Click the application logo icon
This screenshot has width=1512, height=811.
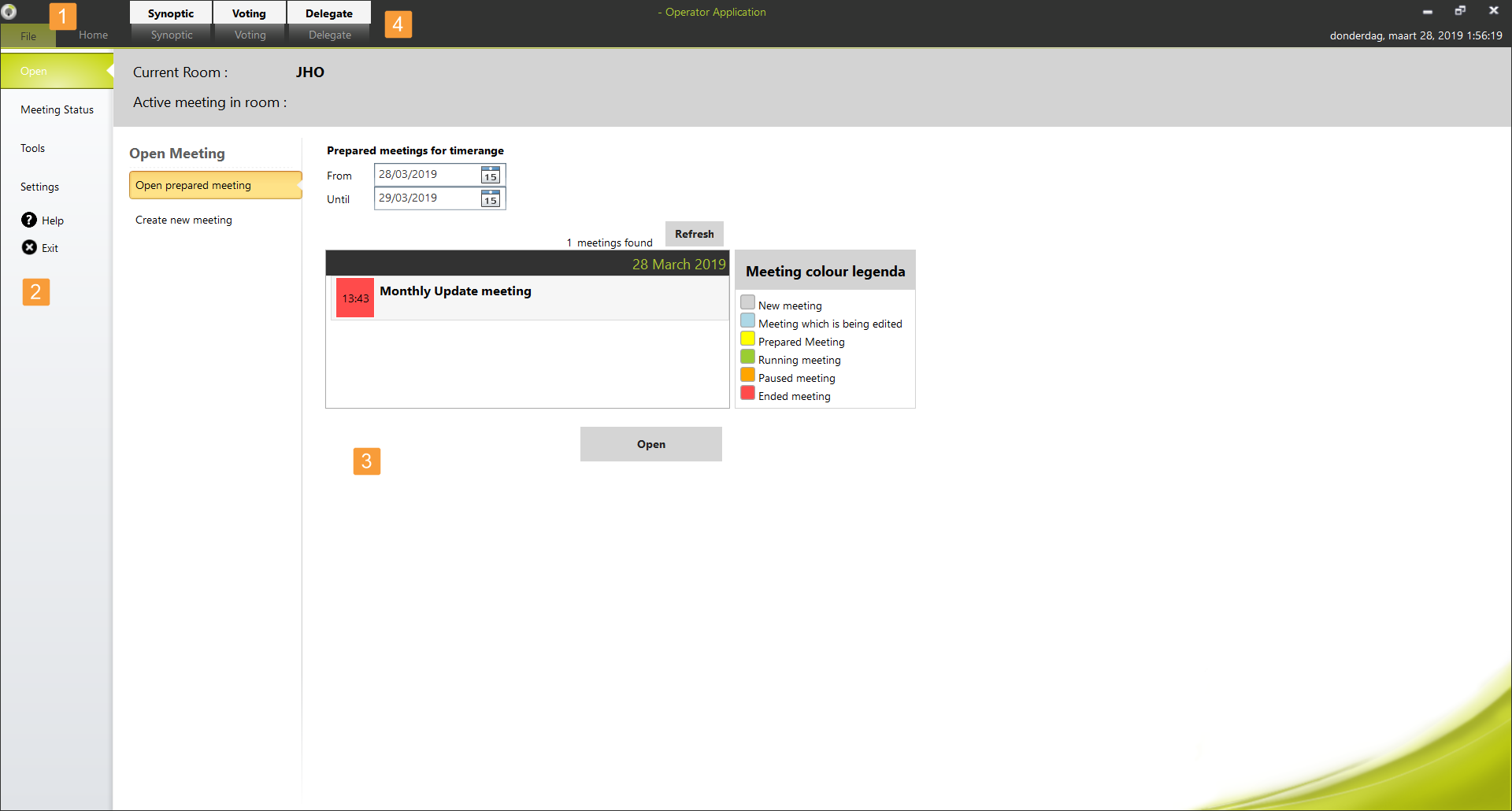pos(9,12)
